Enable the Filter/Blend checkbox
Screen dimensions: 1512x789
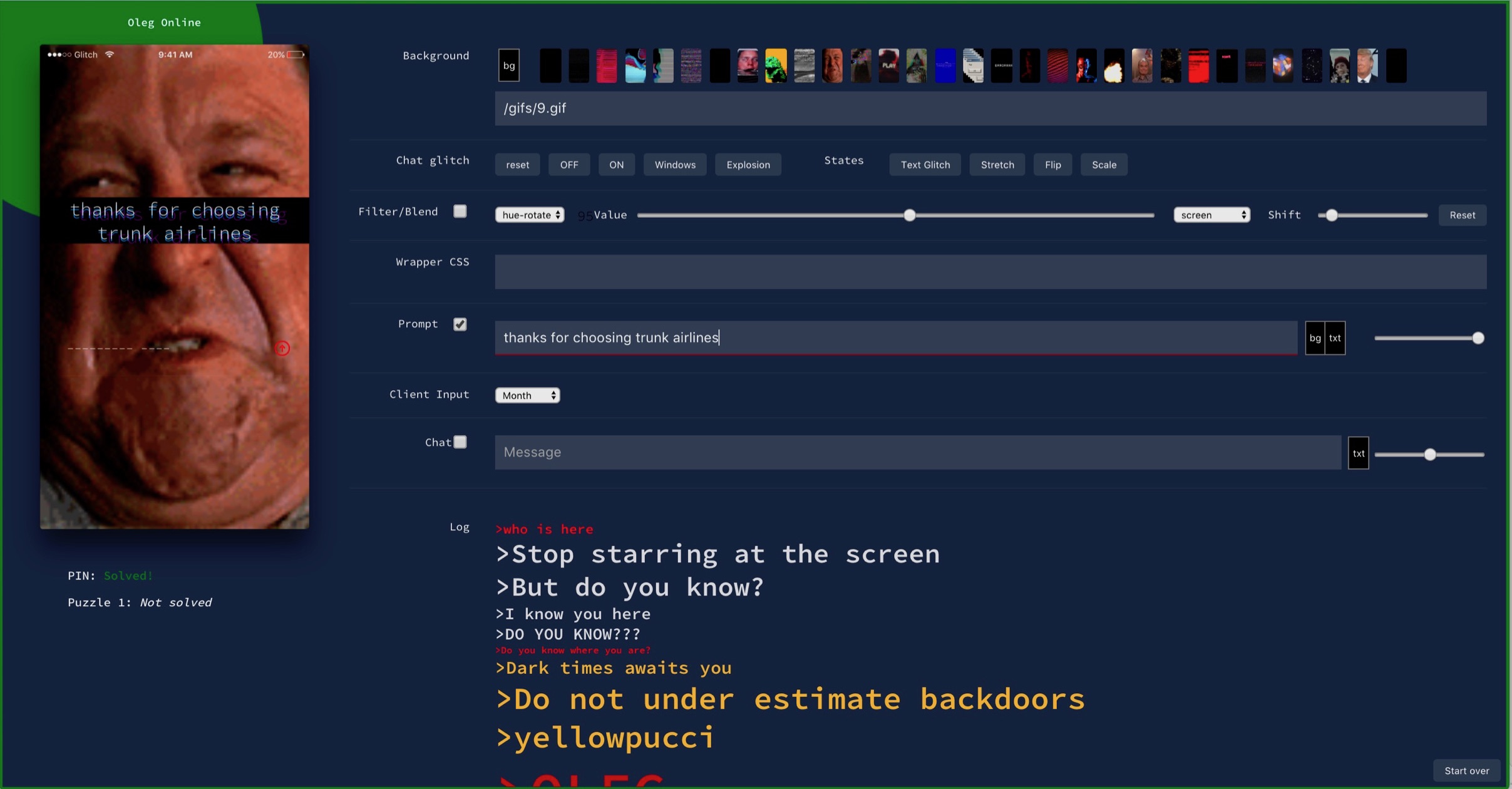pyautogui.click(x=460, y=212)
